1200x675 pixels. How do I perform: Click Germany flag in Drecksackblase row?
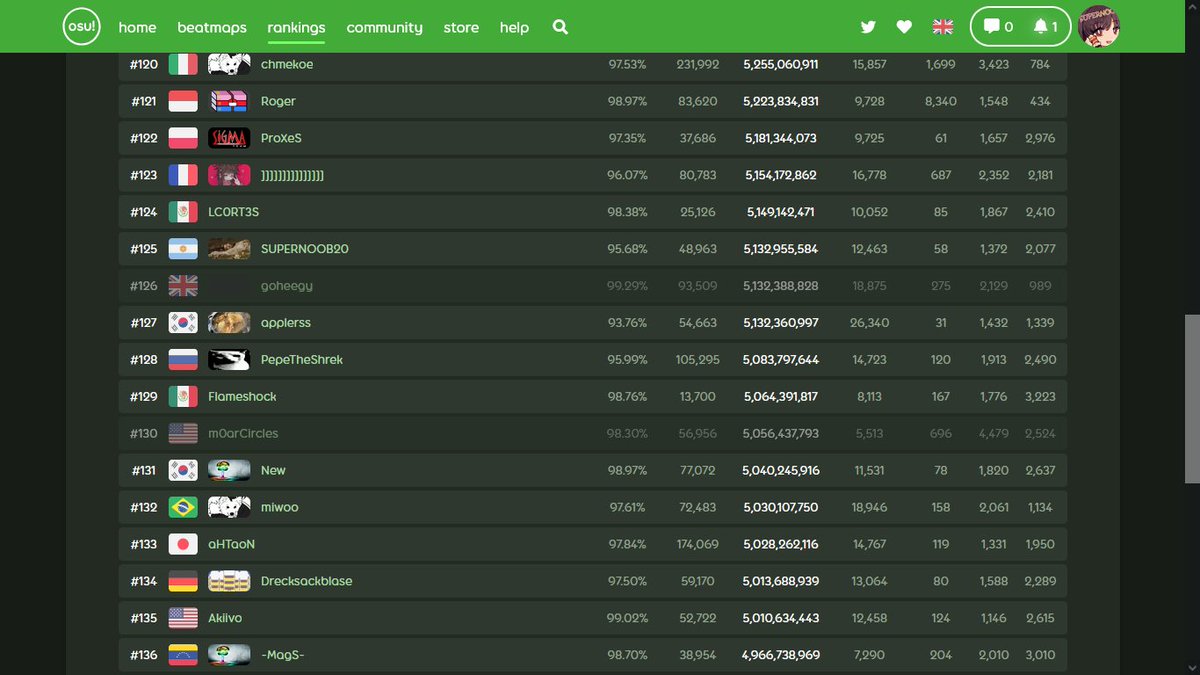coord(183,582)
